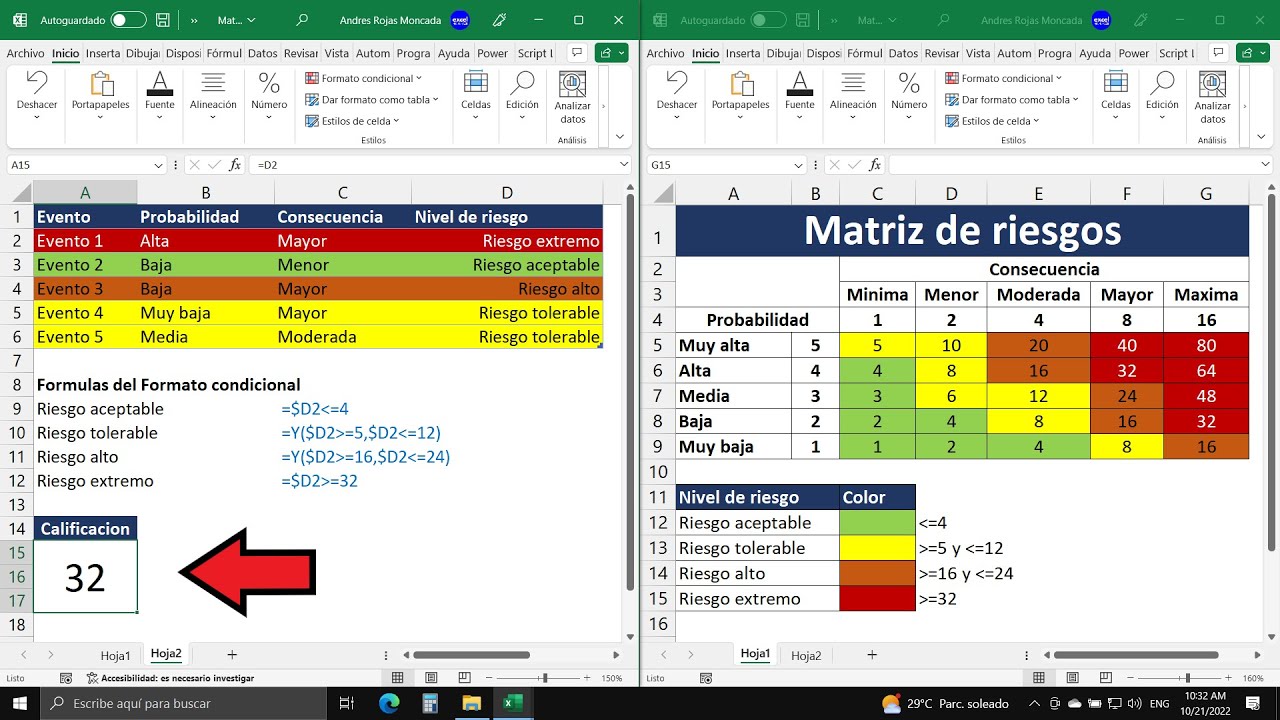
Task: Open comments icon in left window ribbon
Action: coord(577,53)
